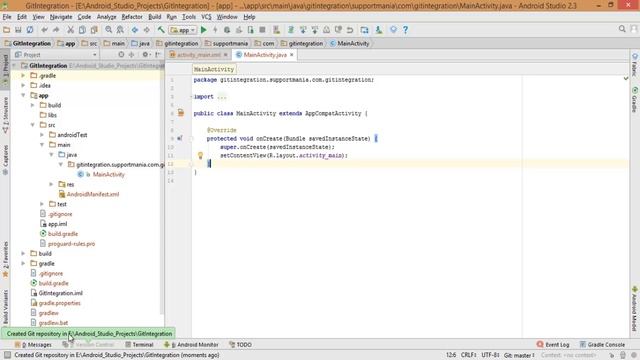Select MainActivity in the project tree
This screenshot has width=640, height=360.
tap(108, 174)
